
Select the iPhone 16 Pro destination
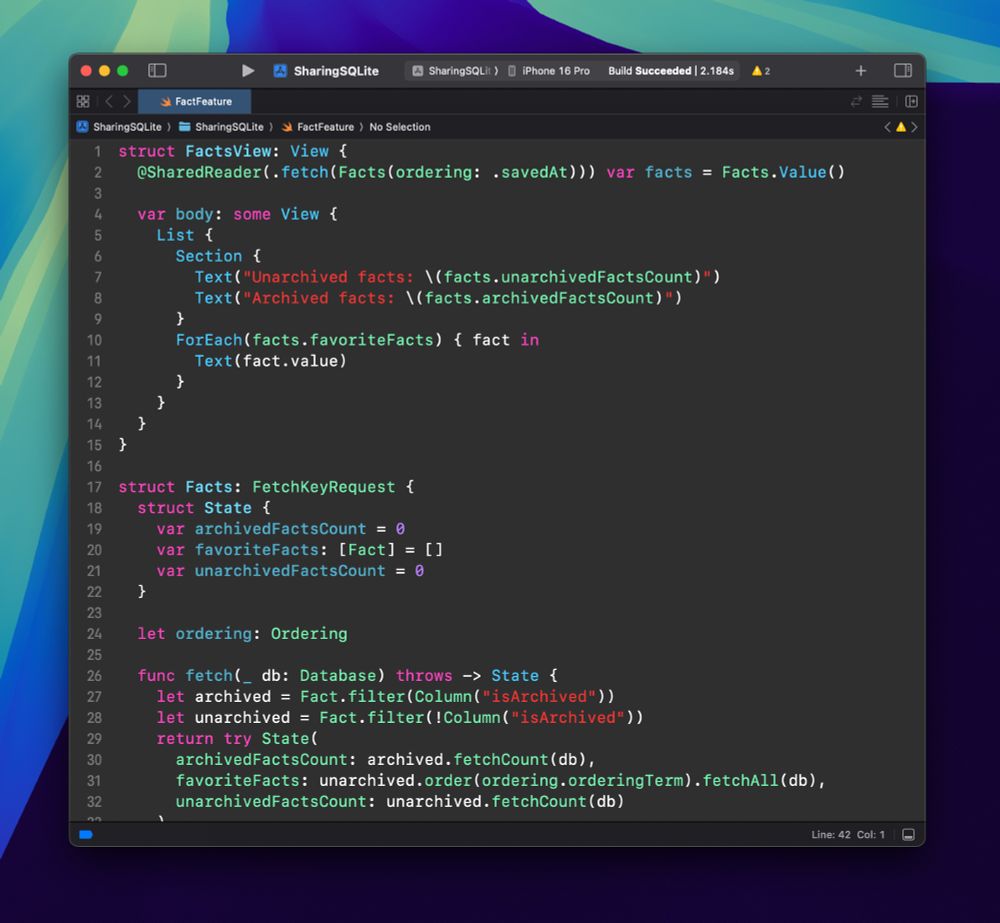pos(548,71)
